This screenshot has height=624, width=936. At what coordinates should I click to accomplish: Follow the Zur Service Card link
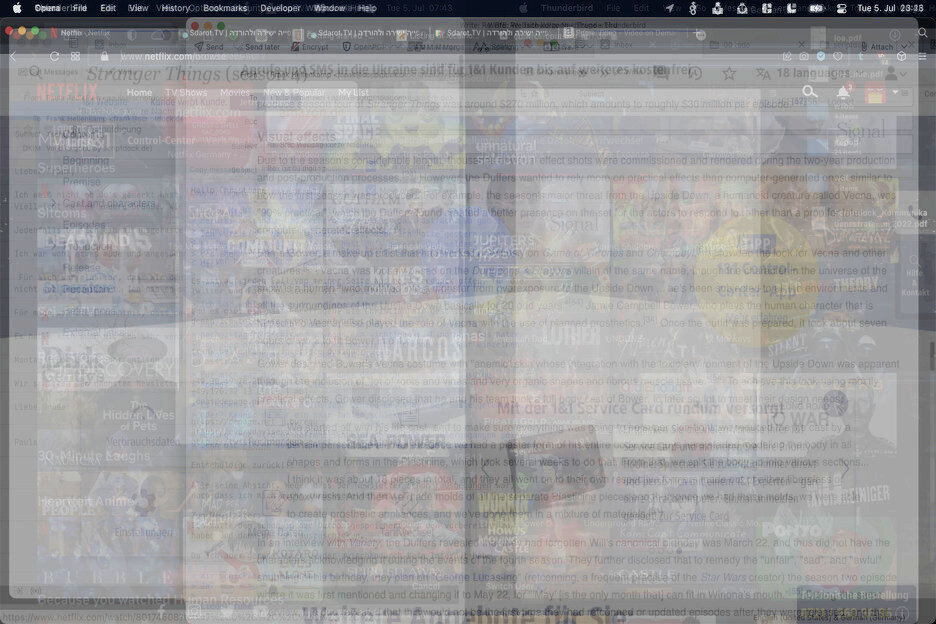tap(693, 516)
